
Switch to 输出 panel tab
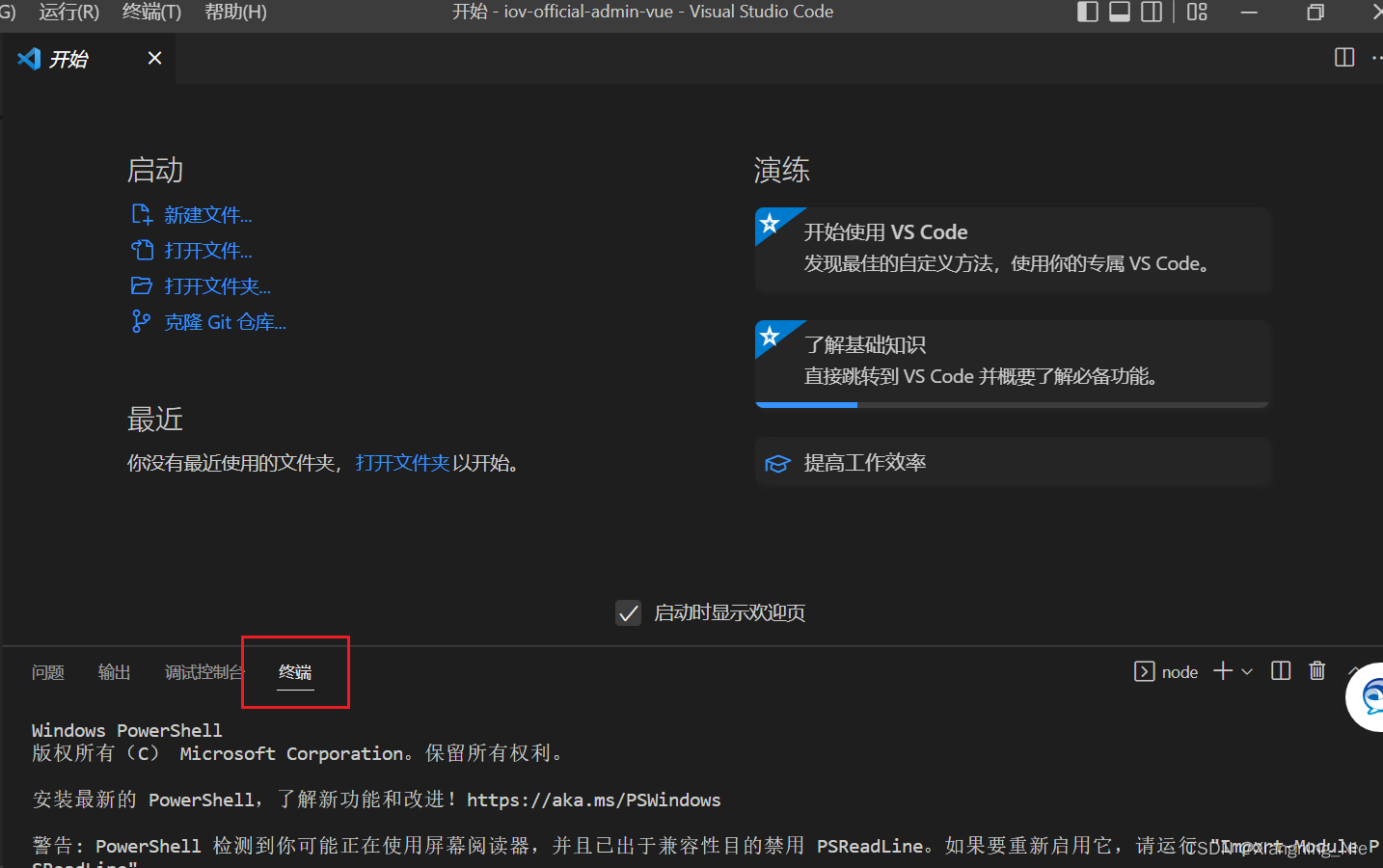click(114, 672)
